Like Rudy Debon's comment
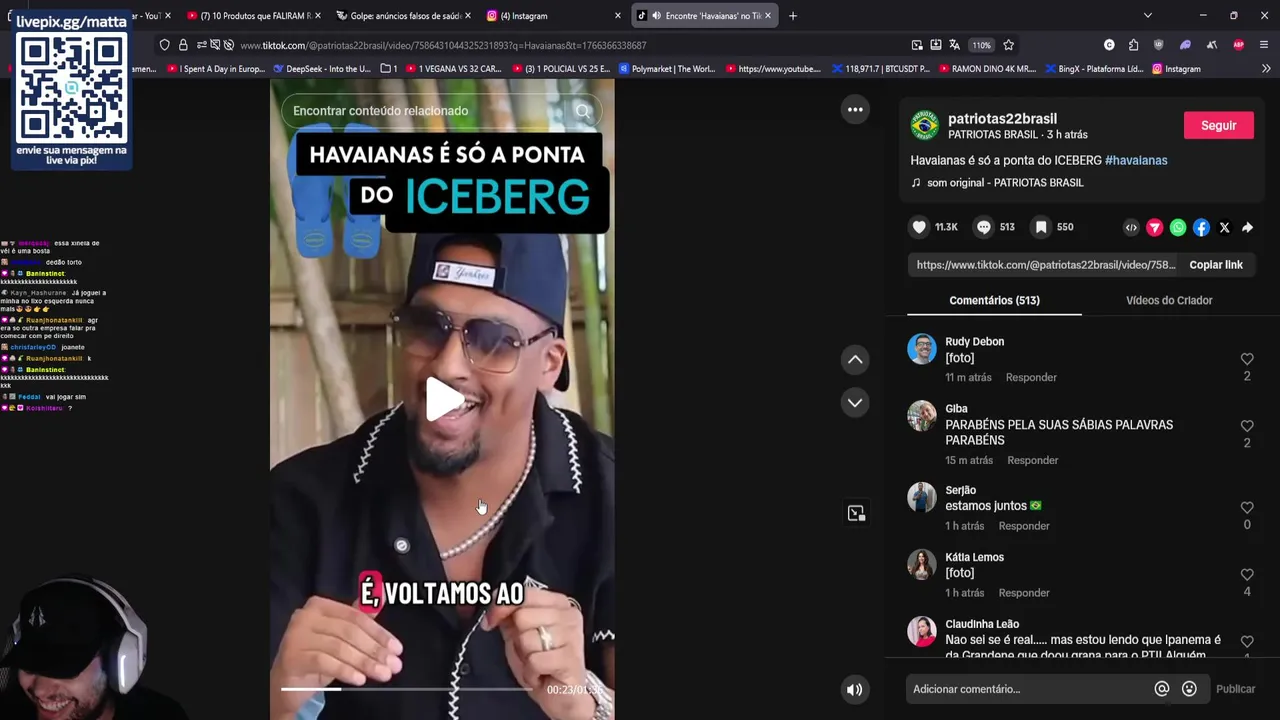The height and width of the screenshot is (720, 1280). tap(1247, 359)
